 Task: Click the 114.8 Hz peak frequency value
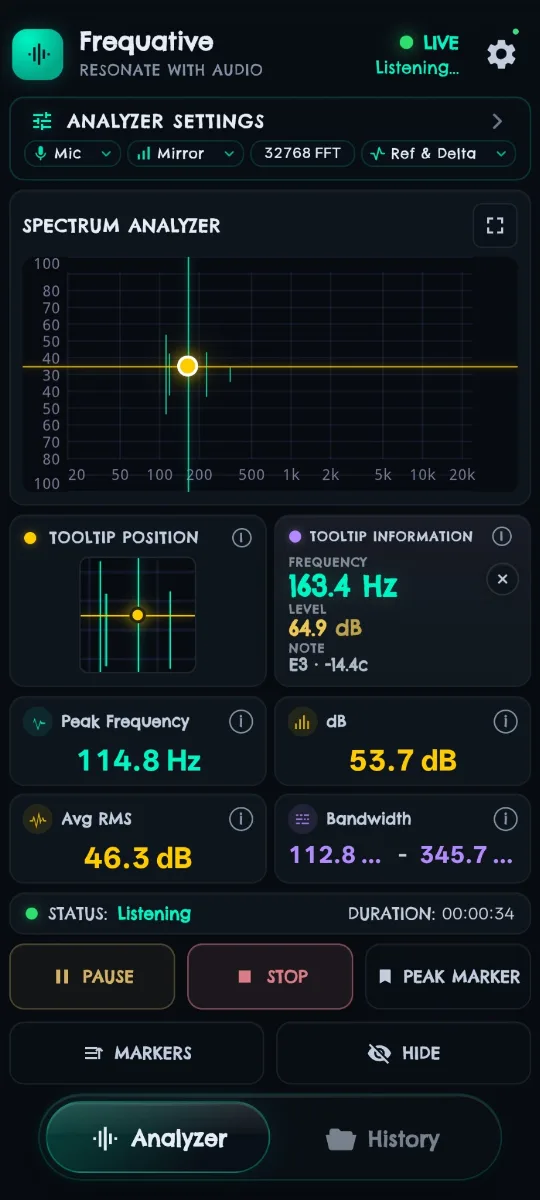click(139, 761)
